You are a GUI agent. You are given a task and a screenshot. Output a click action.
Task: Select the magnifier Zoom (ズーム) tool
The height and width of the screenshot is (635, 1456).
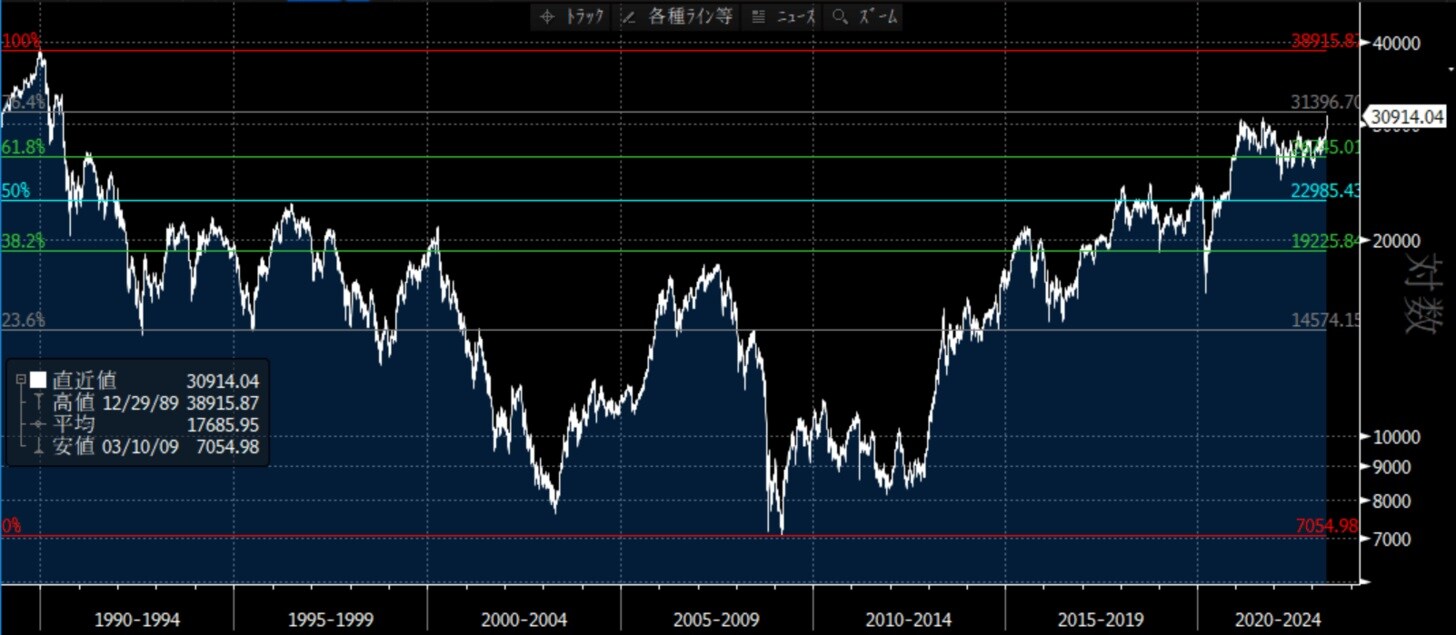(x=865, y=16)
